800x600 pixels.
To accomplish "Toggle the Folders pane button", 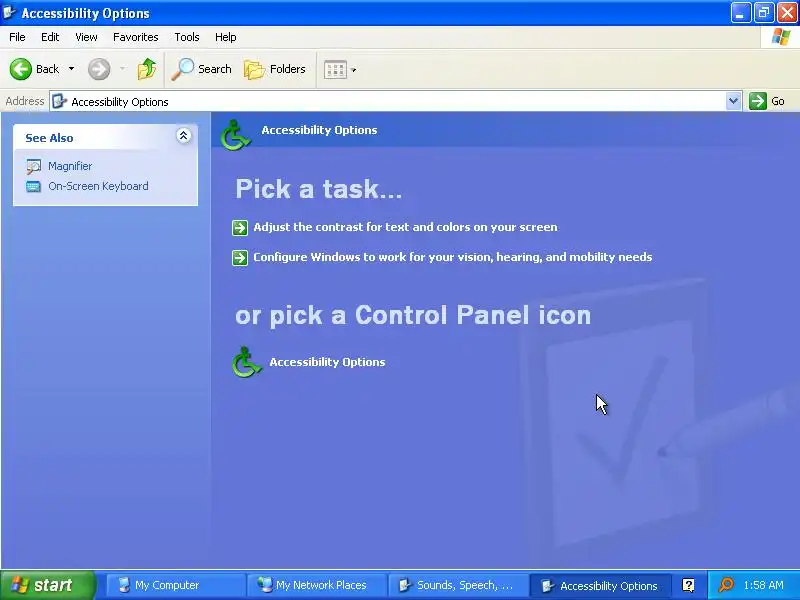I will coord(275,69).
